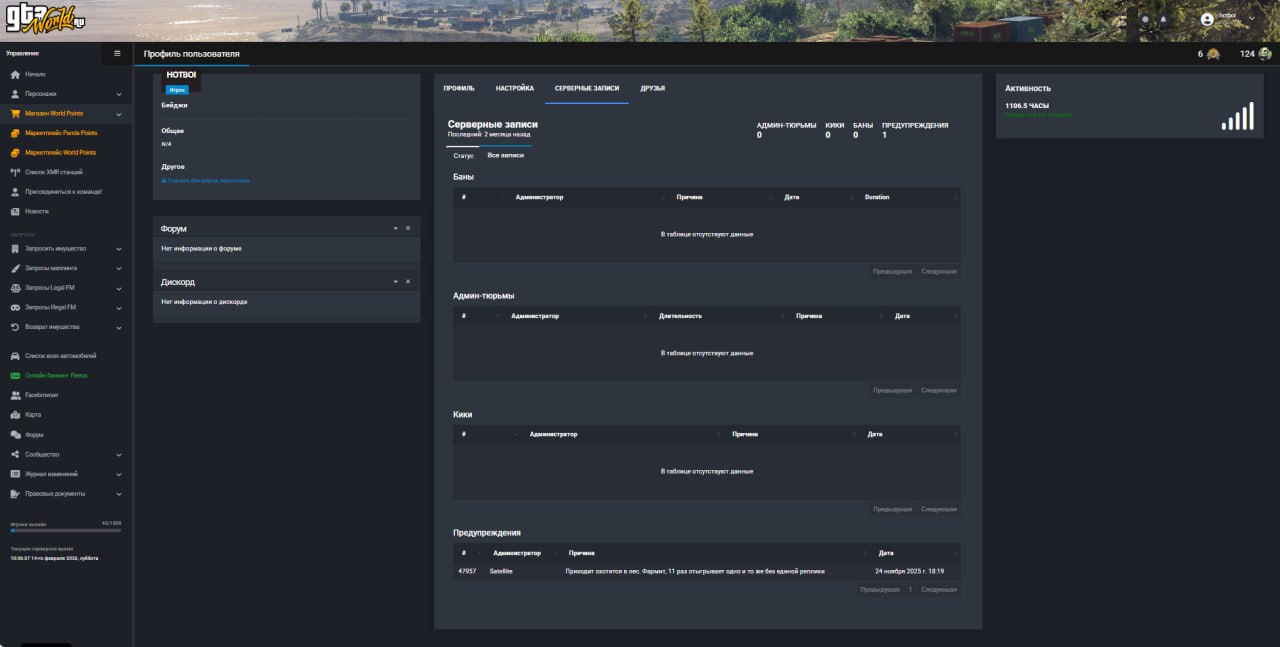
Task: Expand the Возврат имущества chevron
Action: [119, 327]
